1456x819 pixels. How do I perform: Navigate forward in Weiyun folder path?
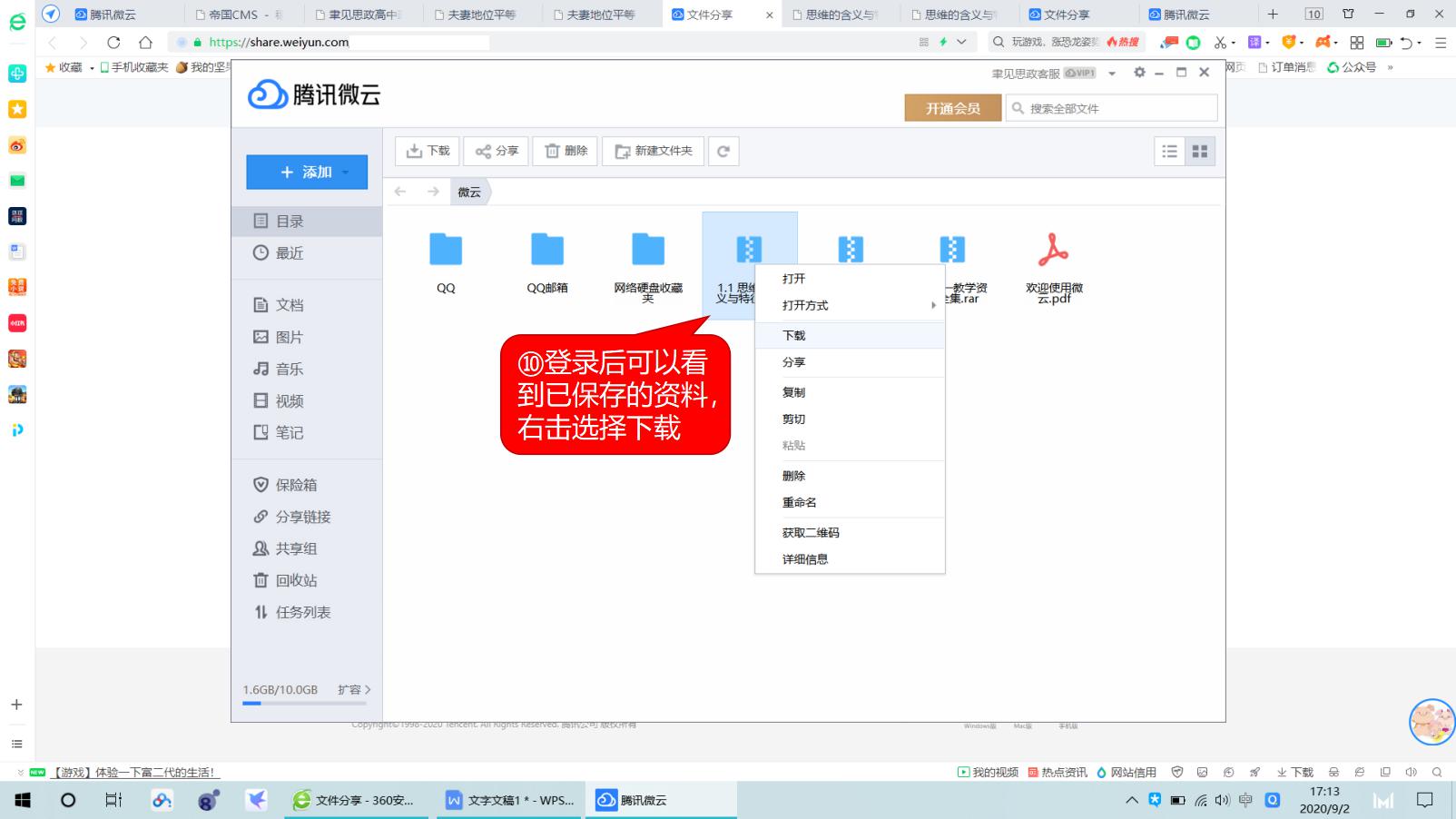click(433, 192)
